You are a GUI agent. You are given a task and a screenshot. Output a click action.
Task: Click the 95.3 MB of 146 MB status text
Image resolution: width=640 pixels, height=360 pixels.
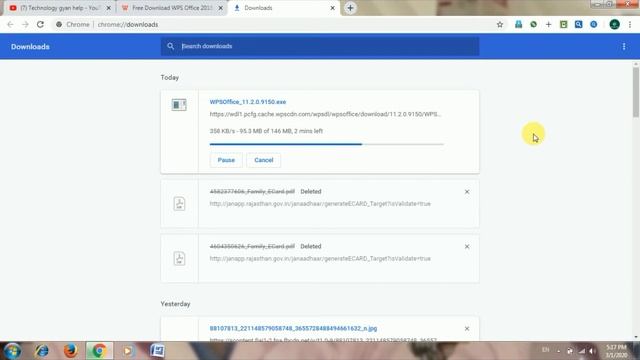click(266, 131)
